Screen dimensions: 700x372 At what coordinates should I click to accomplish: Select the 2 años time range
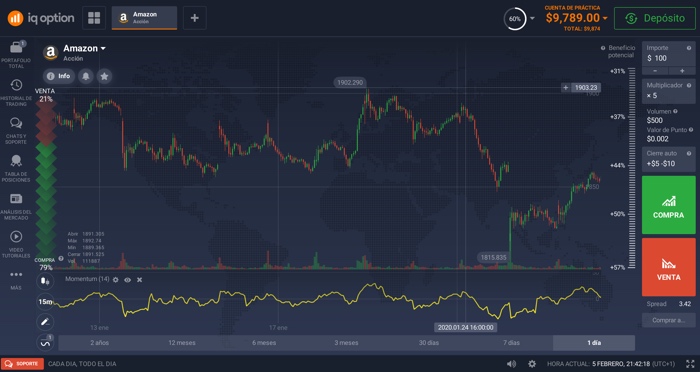100,343
